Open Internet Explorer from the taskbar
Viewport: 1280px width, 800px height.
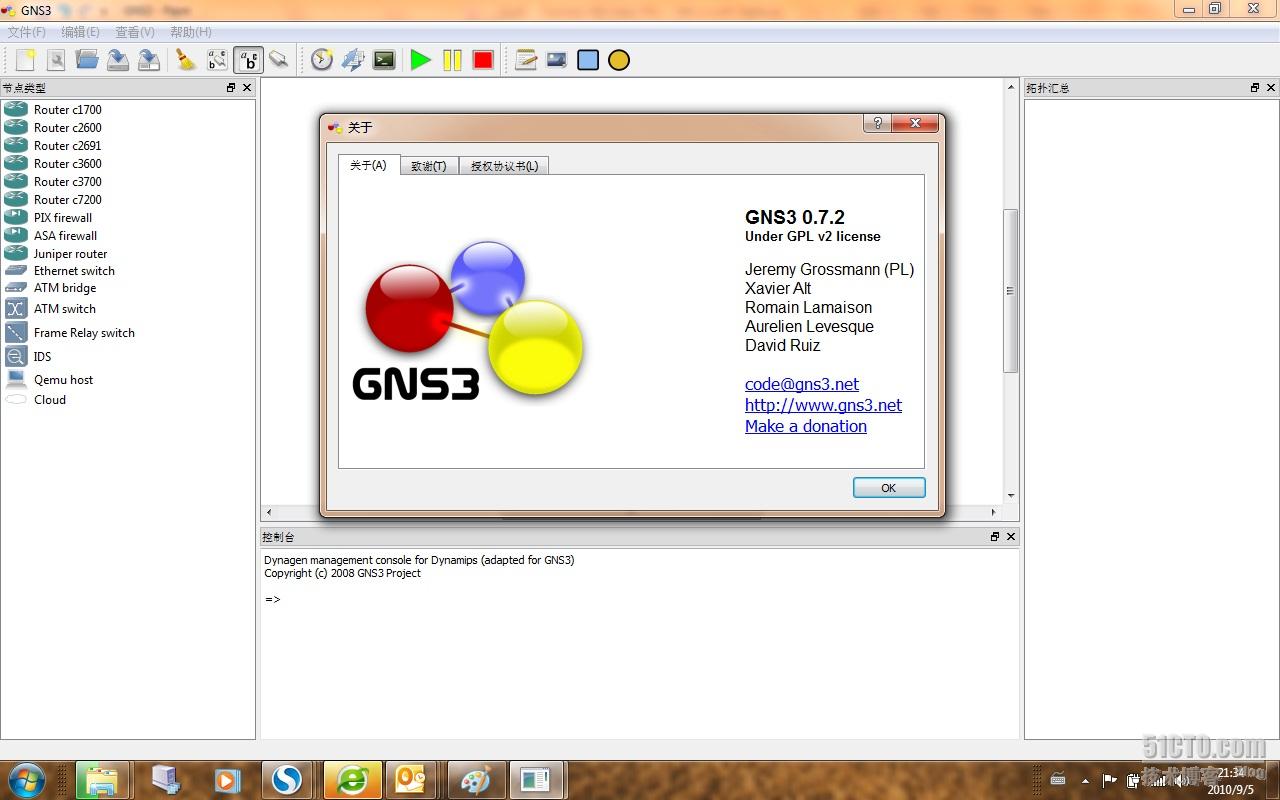click(352, 780)
